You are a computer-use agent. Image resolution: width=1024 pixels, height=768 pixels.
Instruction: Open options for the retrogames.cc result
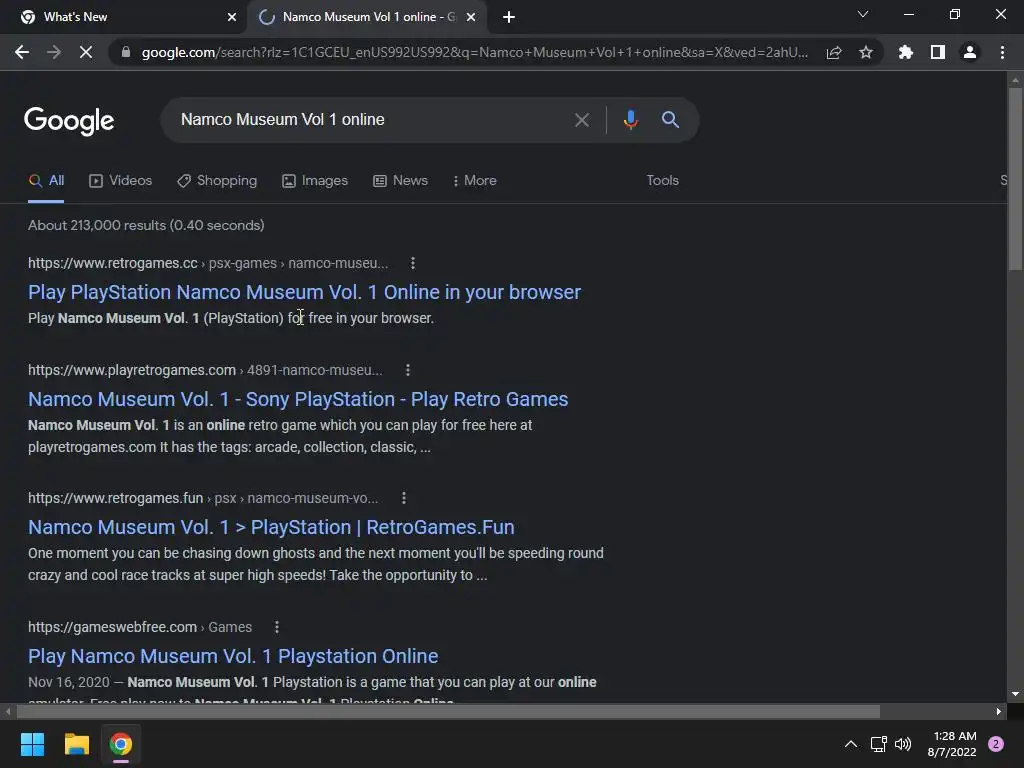412,263
